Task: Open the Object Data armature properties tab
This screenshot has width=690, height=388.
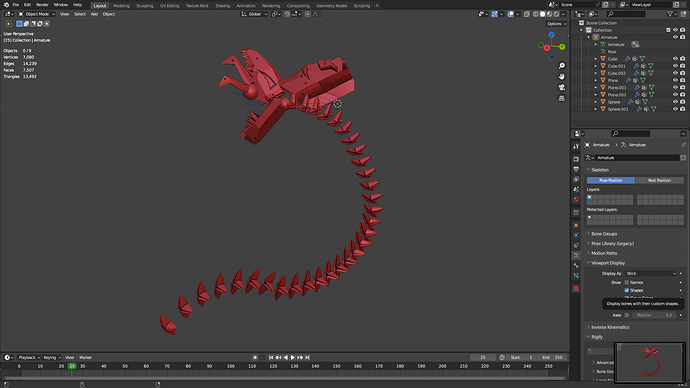Action: 576,255
